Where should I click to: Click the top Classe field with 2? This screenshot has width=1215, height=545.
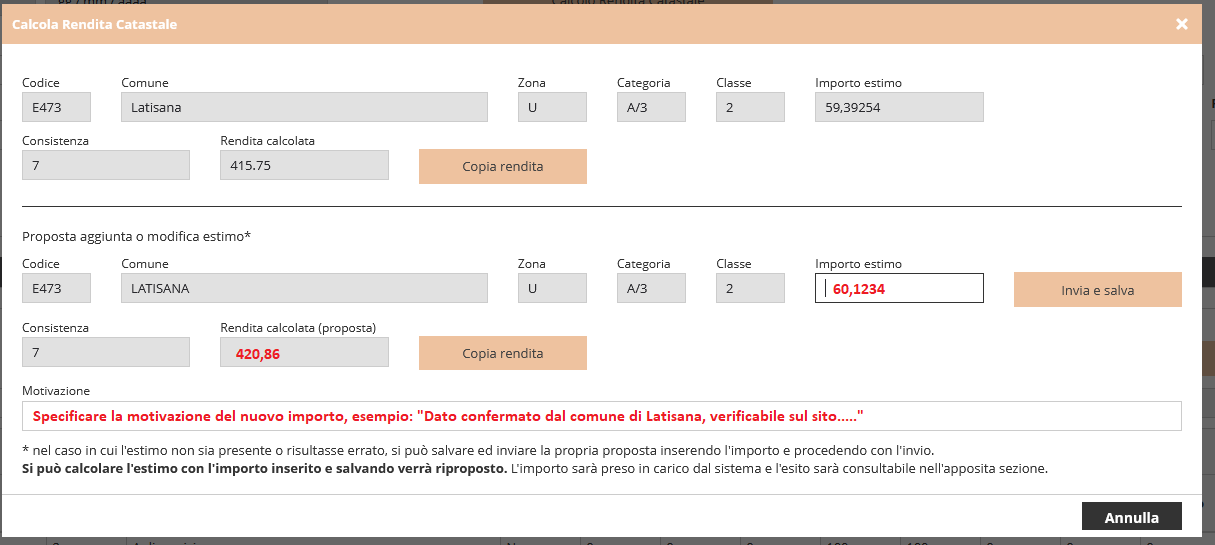[750, 107]
